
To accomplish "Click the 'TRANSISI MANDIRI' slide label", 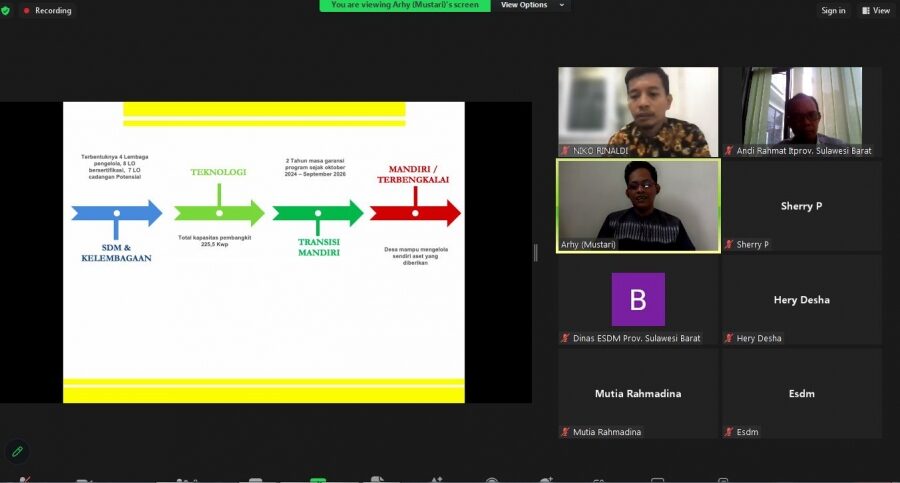I will pos(319,247).
